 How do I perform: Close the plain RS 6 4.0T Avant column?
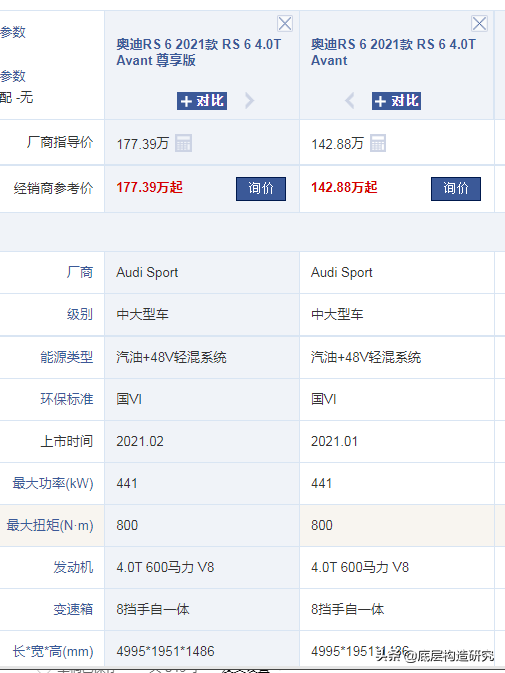pyautogui.click(x=479, y=24)
